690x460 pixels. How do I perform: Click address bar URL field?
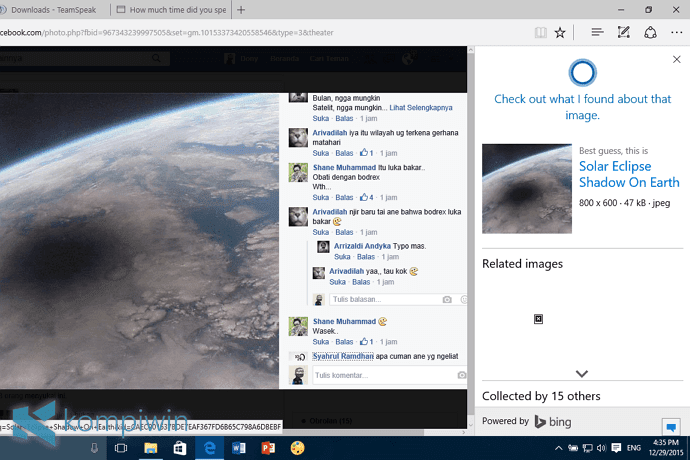pyautogui.click(x=264, y=33)
